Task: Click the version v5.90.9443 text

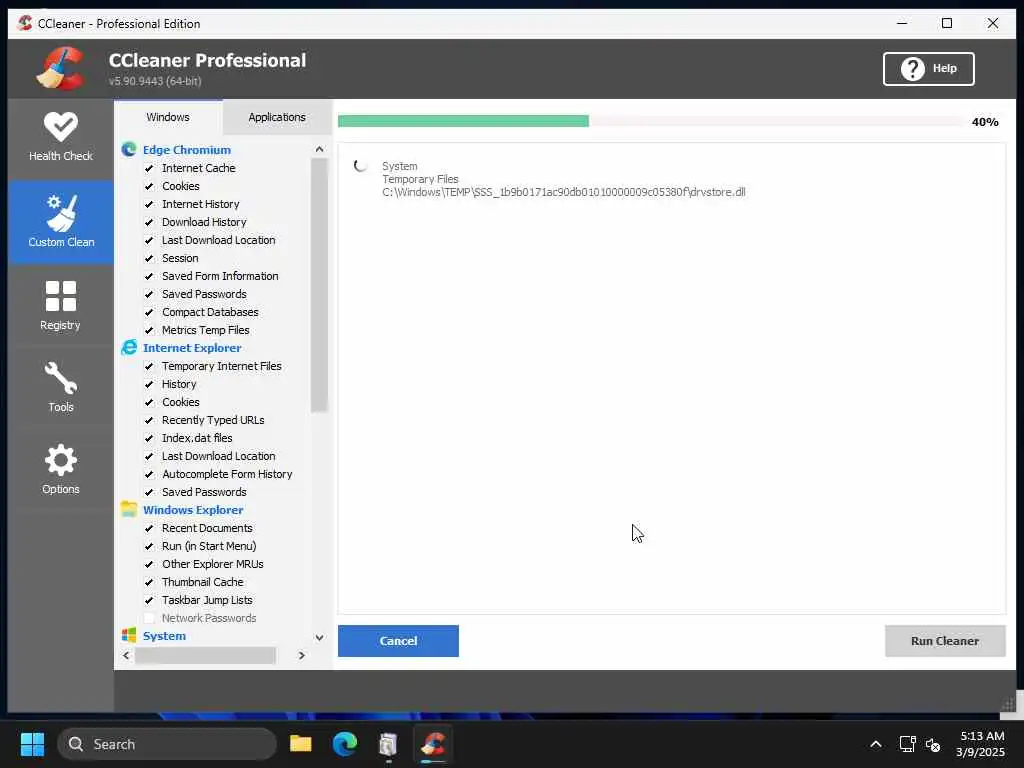Action: (155, 81)
